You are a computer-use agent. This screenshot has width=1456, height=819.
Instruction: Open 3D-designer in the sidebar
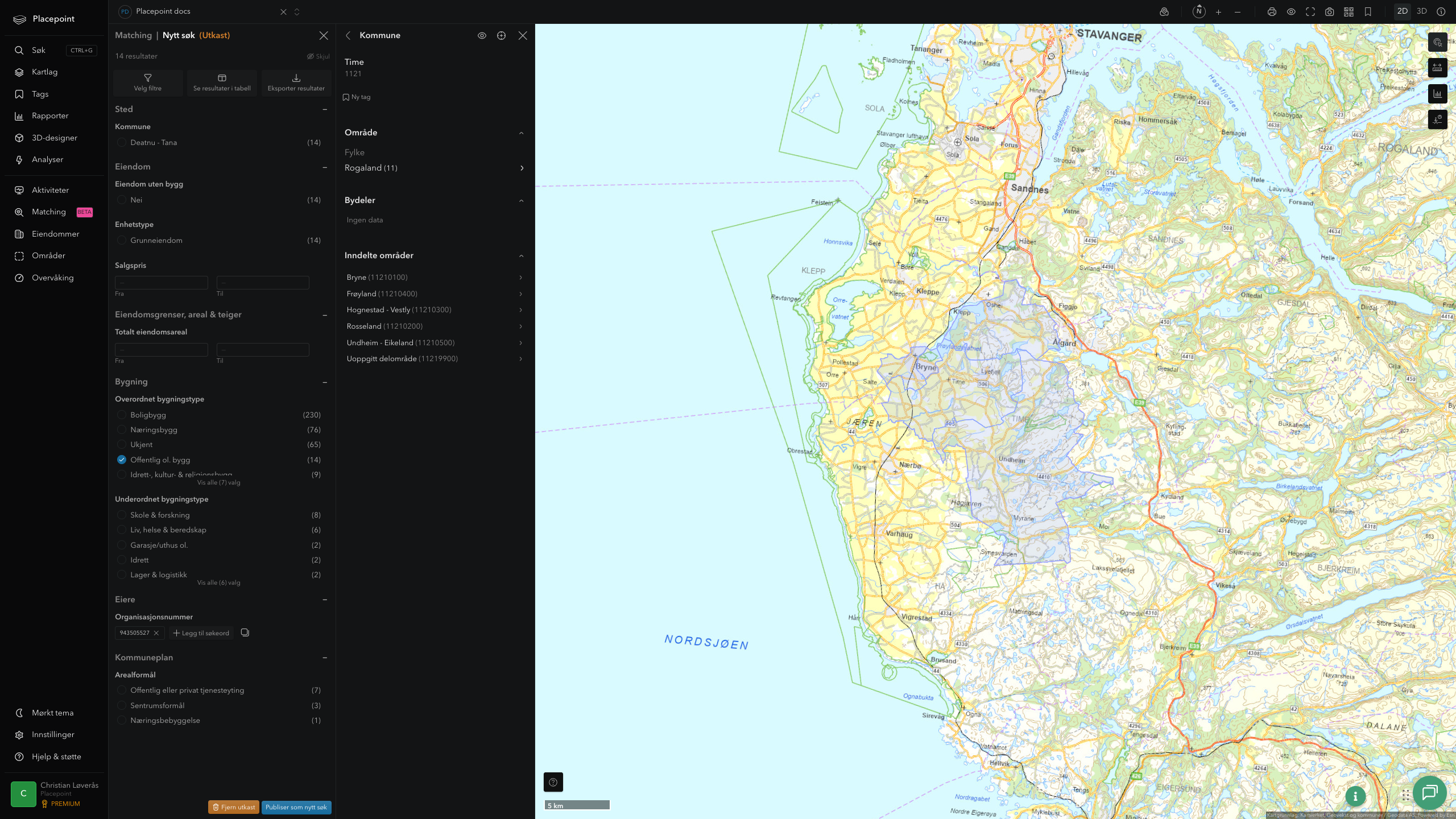coord(55,138)
